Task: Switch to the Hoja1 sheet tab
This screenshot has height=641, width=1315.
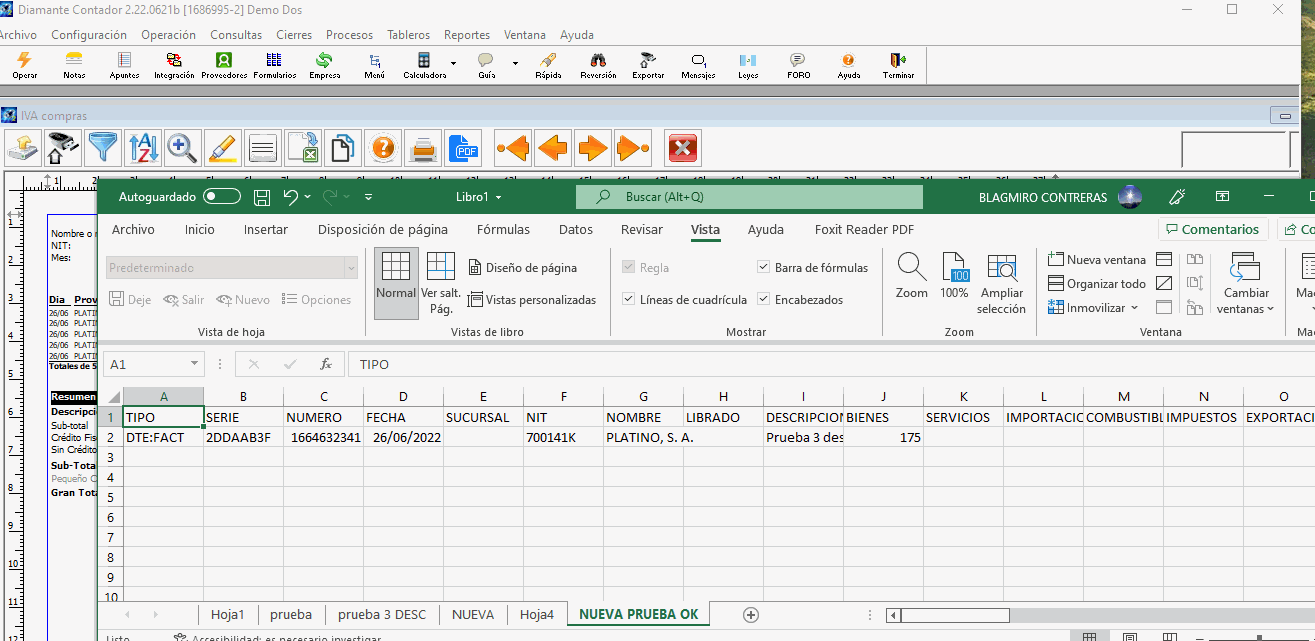Action: tap(228, 614)
